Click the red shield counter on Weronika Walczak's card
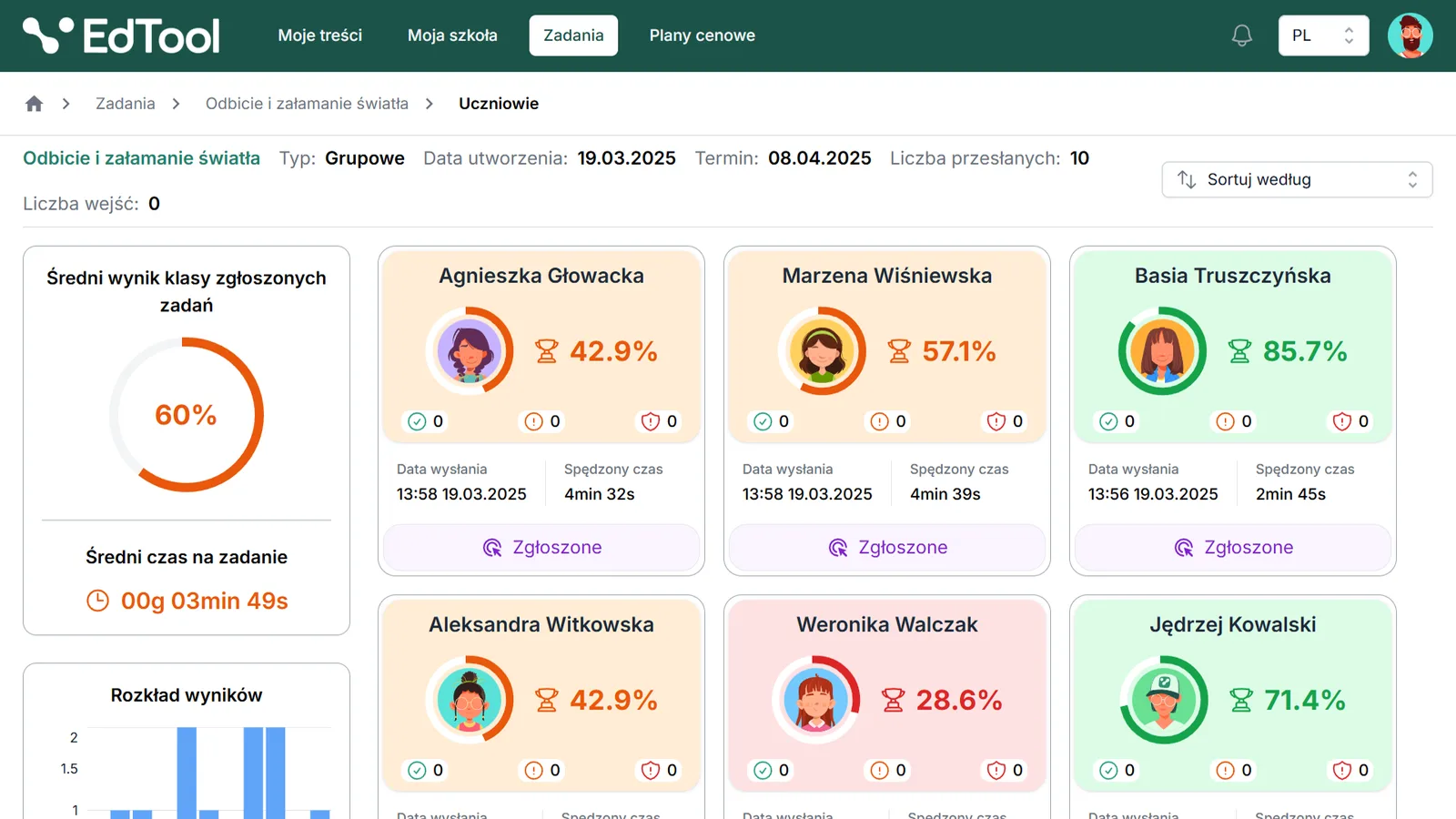 [x=1006, y=771]
